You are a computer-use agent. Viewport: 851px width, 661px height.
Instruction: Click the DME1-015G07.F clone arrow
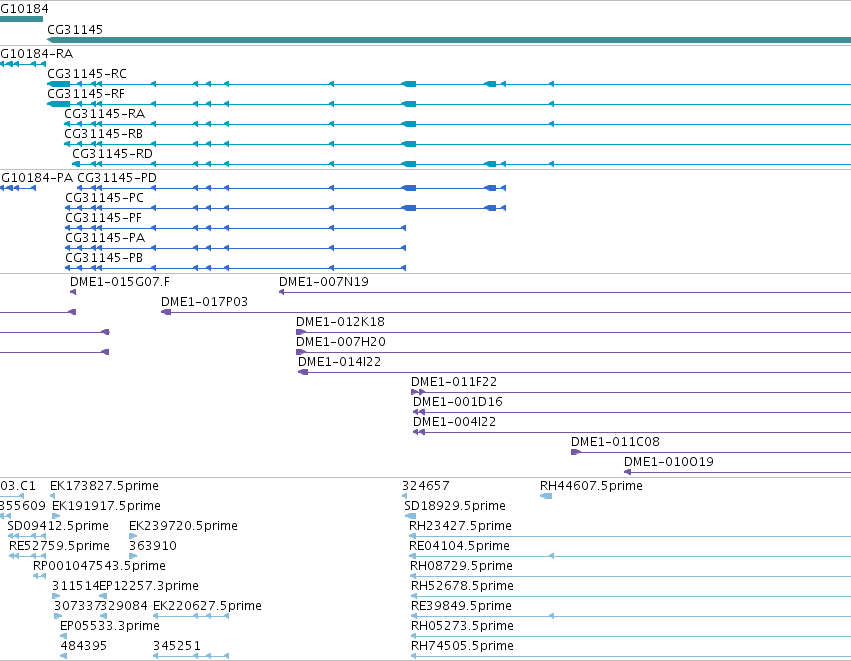[x=73, y=292]
